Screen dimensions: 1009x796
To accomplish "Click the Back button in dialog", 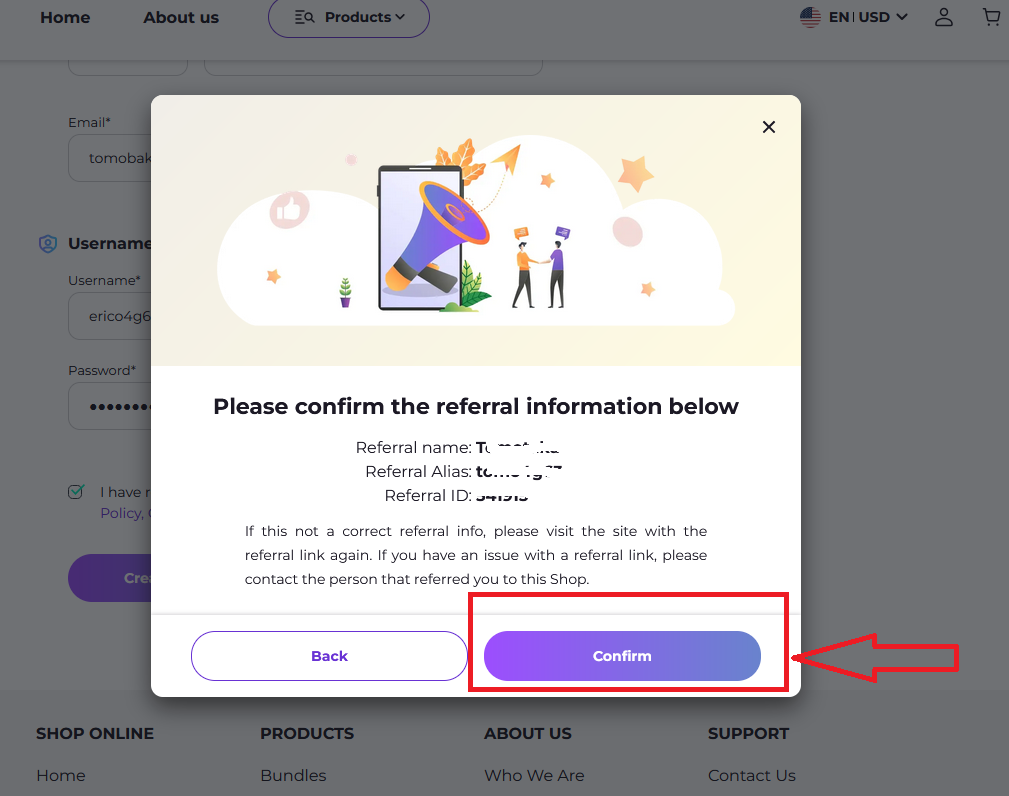I will 329,656.
